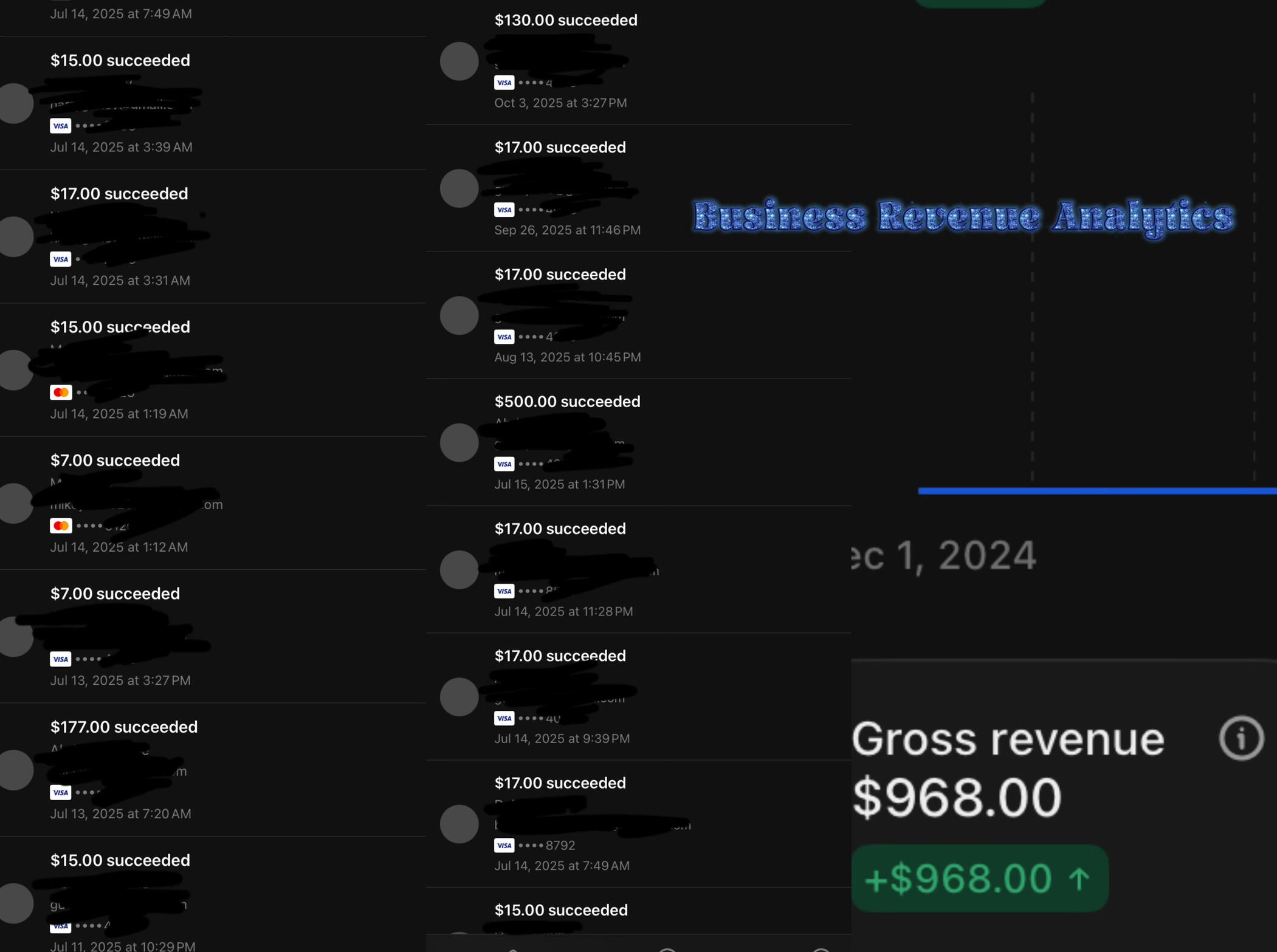1277x952 pixels.
Task: Click avatar circle of $500.00 payment
Action: click(x=459, y=442)
